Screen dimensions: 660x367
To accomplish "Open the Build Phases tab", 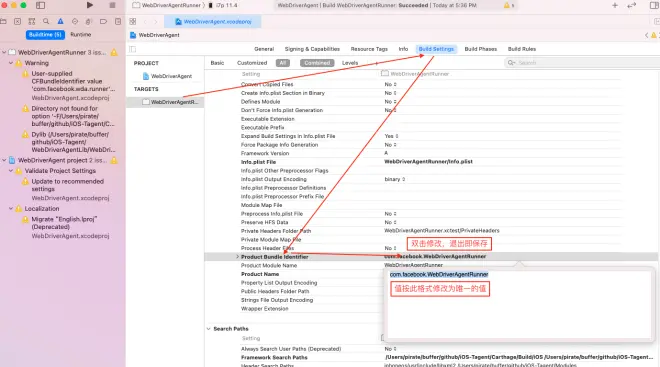I will [x=481, y=49].
